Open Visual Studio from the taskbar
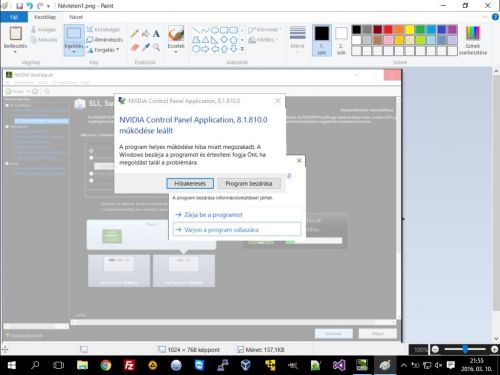 [339, 365]
